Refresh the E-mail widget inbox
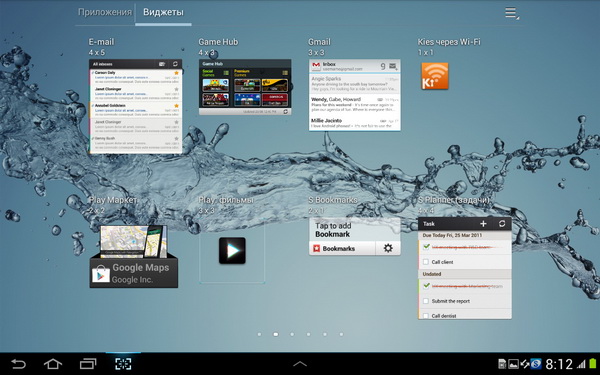This screenshot has width=600, height=375. click(x=175, y=64)
